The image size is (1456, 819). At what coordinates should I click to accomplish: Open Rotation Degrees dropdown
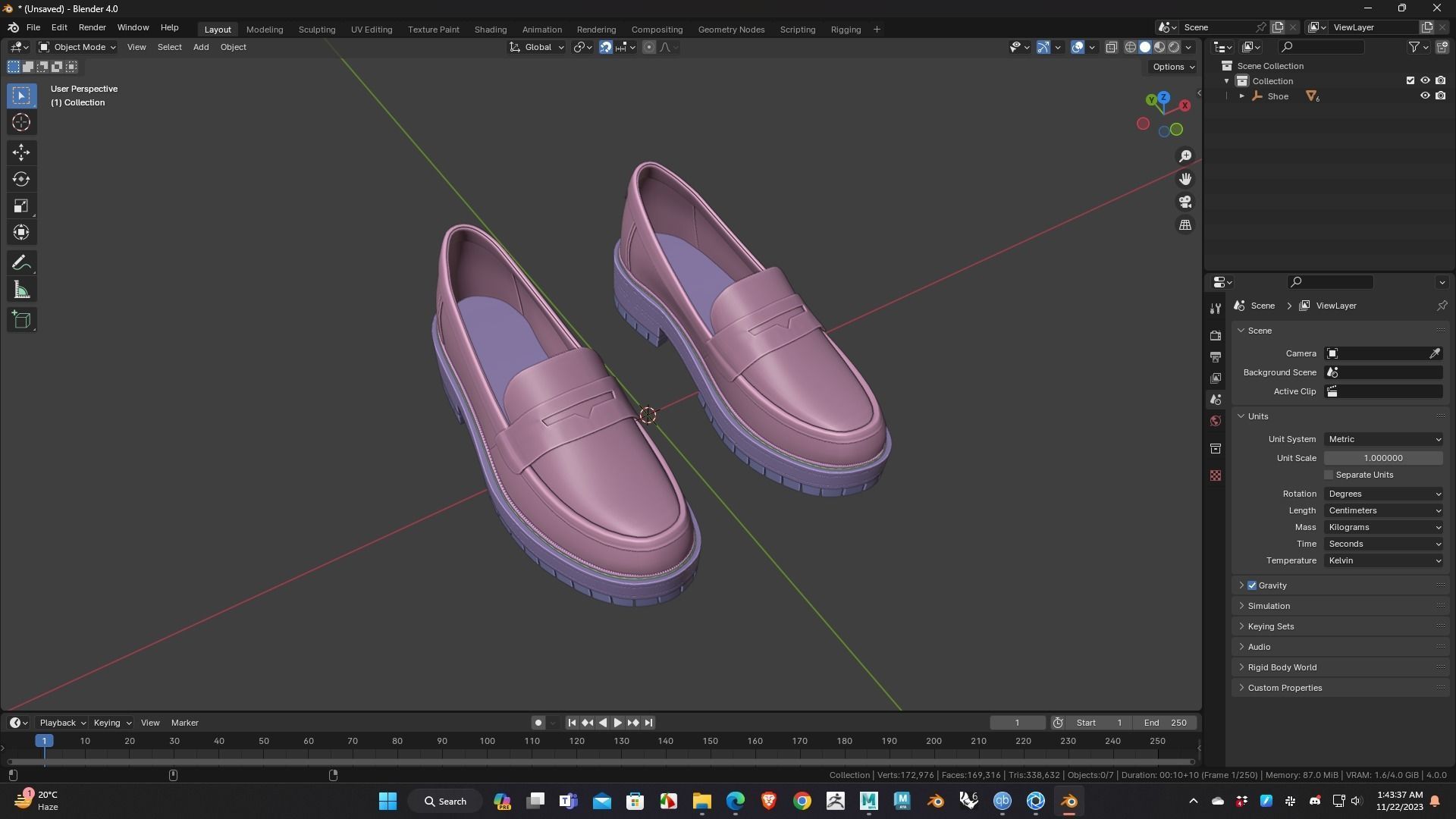click(x=1383, y=494)
